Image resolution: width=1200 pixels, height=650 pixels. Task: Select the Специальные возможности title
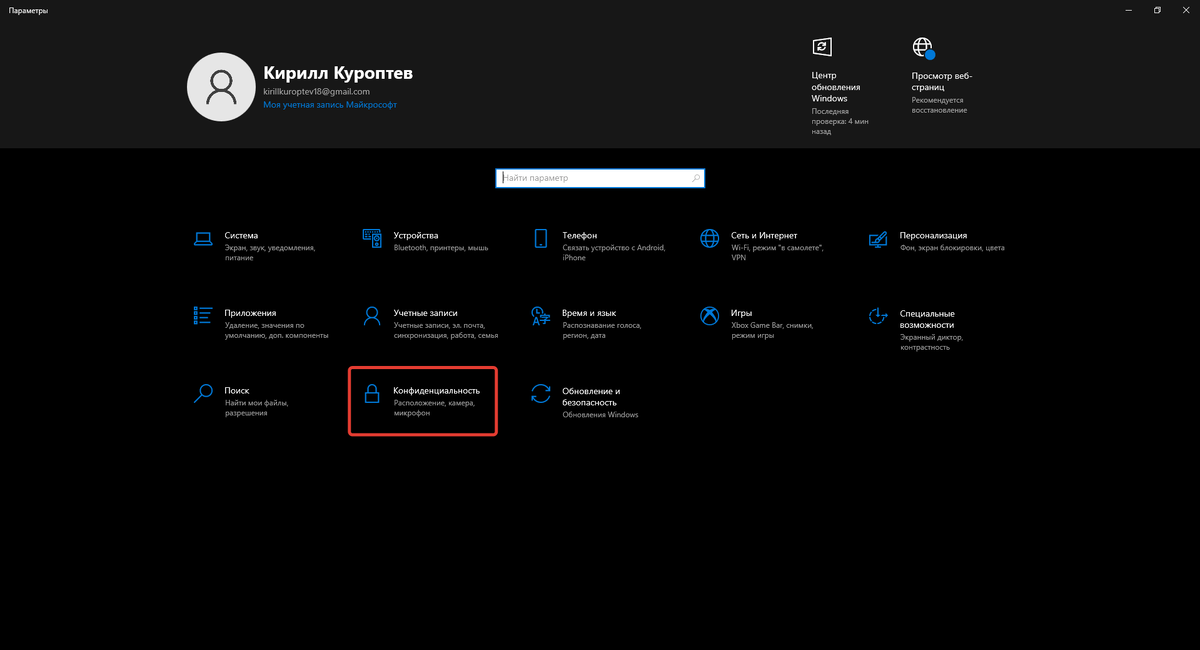928,319
